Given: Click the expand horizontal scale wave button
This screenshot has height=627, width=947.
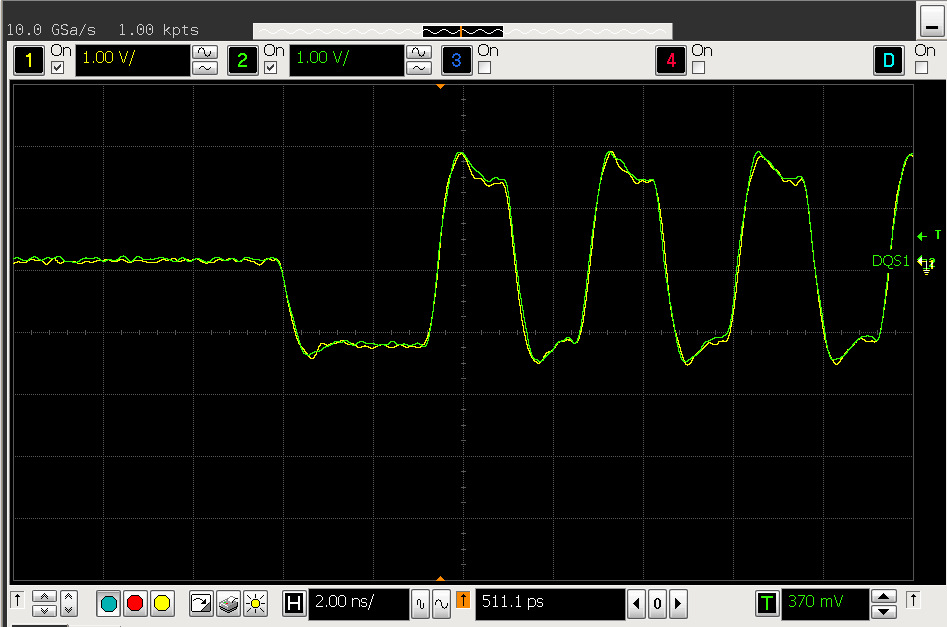Looking at the screenshot, I should click(x=441, y=604).
